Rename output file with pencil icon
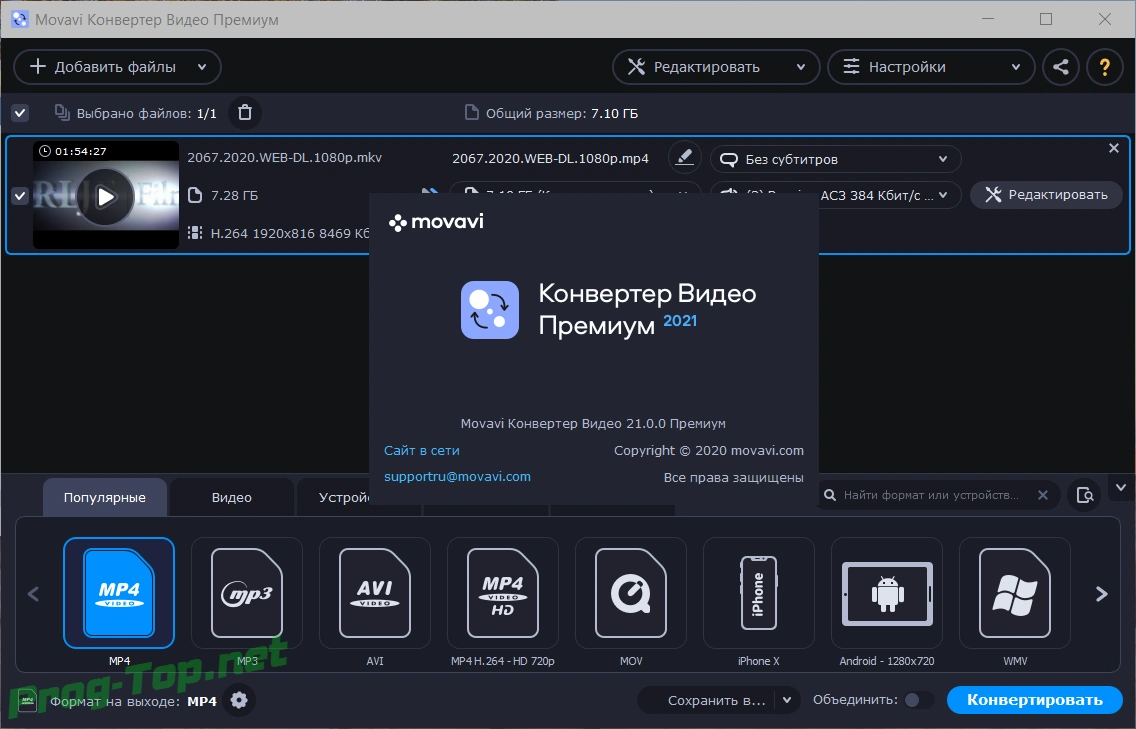 [684, 158]
